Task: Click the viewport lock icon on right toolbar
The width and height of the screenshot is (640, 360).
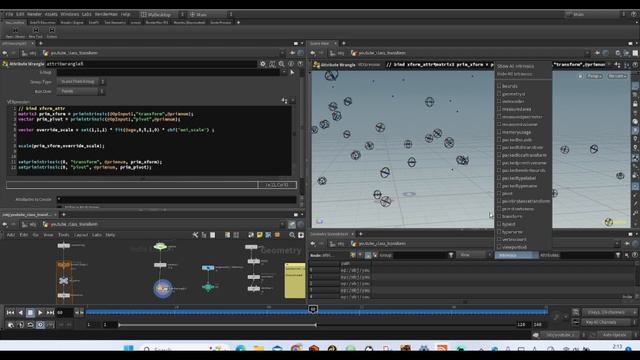Action: click(x=635, y=104)
